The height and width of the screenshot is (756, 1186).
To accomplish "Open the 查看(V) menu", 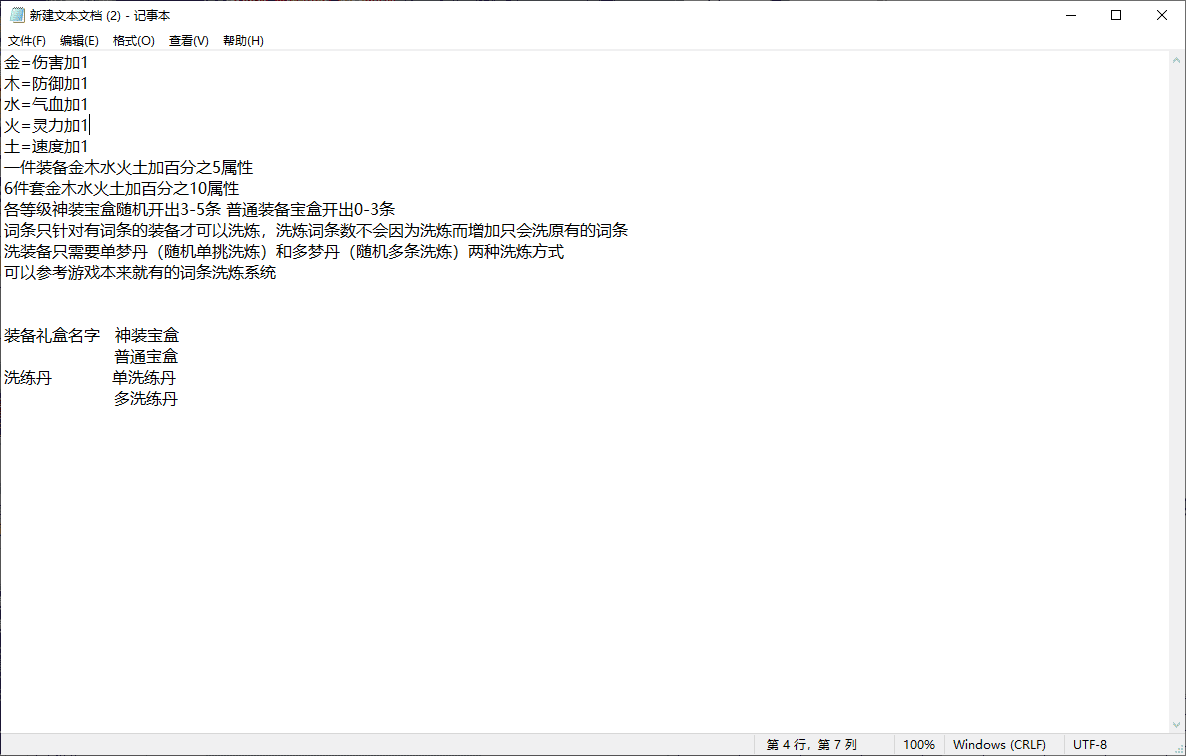I will tap(188, 41).
